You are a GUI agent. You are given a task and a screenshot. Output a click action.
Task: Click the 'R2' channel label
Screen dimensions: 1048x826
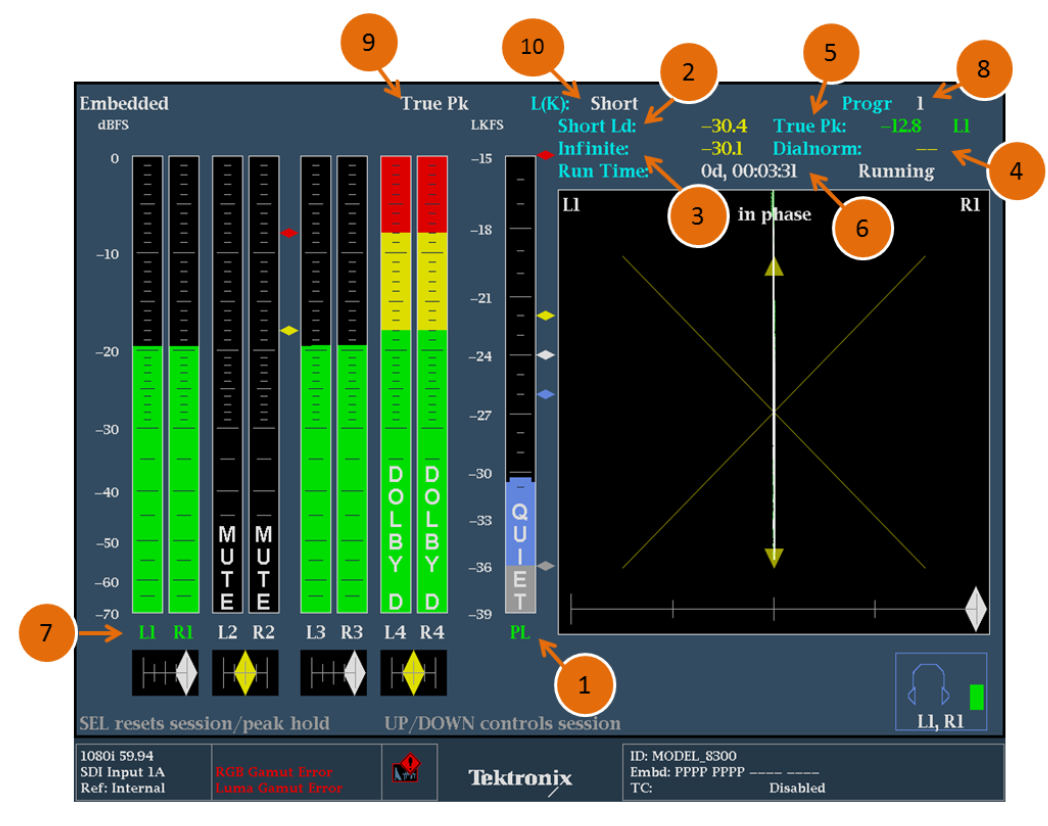click(263, 632)
